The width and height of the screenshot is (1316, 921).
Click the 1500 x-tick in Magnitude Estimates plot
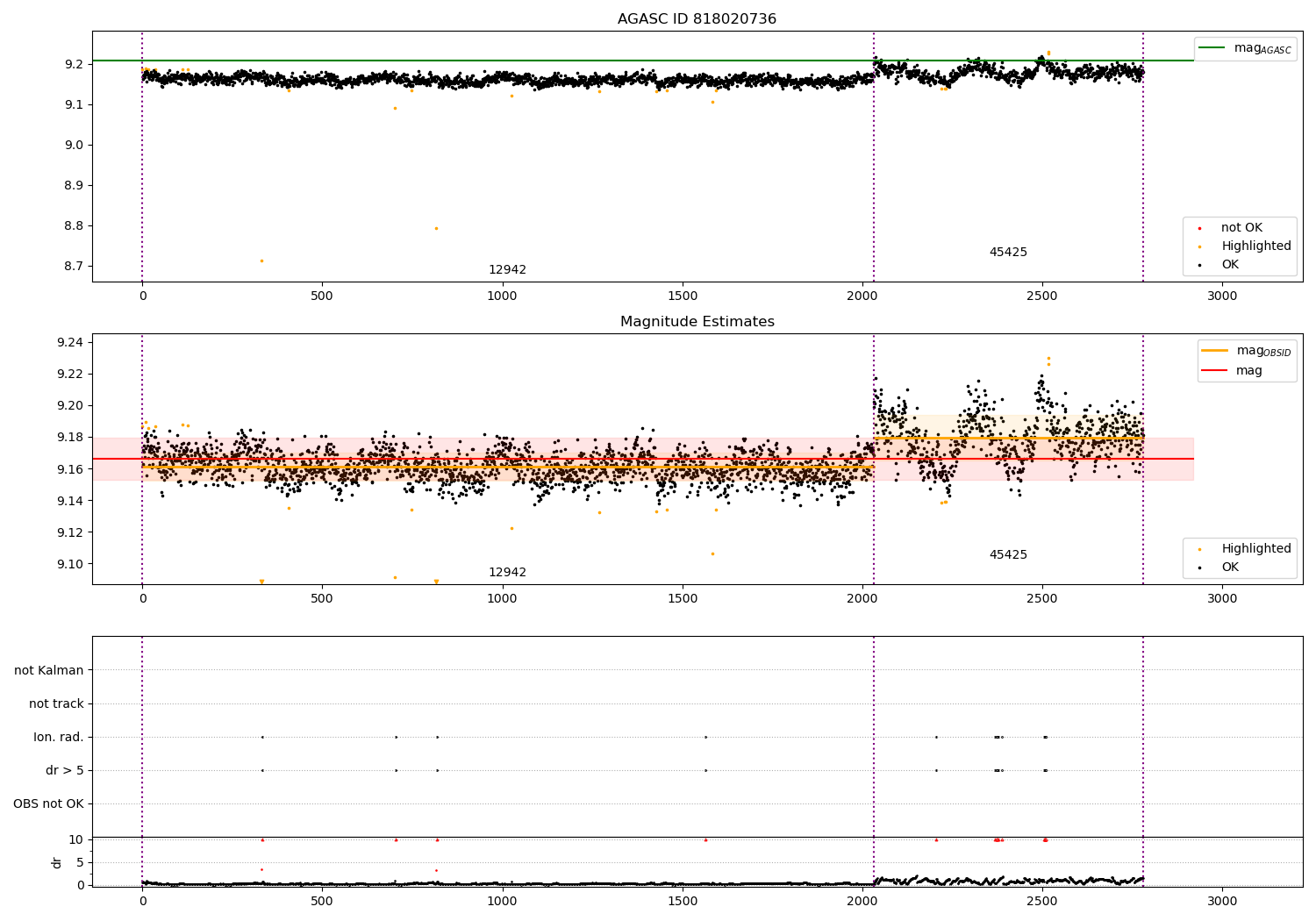[x=682, y=599]
